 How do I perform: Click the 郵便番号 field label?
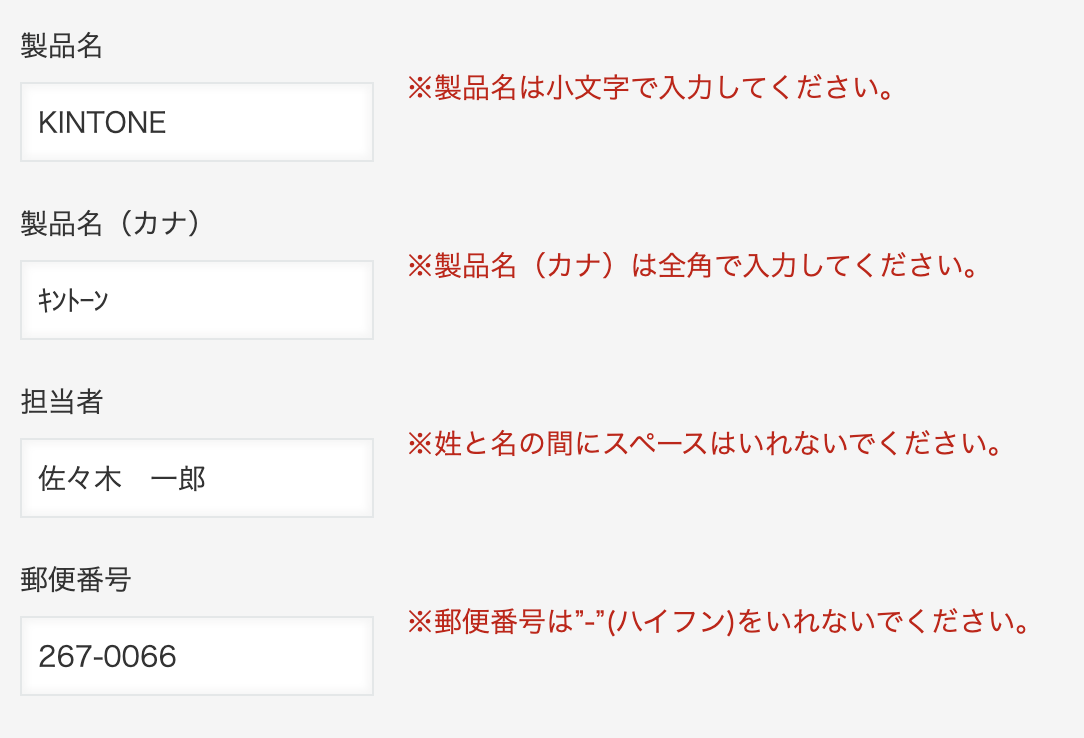[76, 580]
